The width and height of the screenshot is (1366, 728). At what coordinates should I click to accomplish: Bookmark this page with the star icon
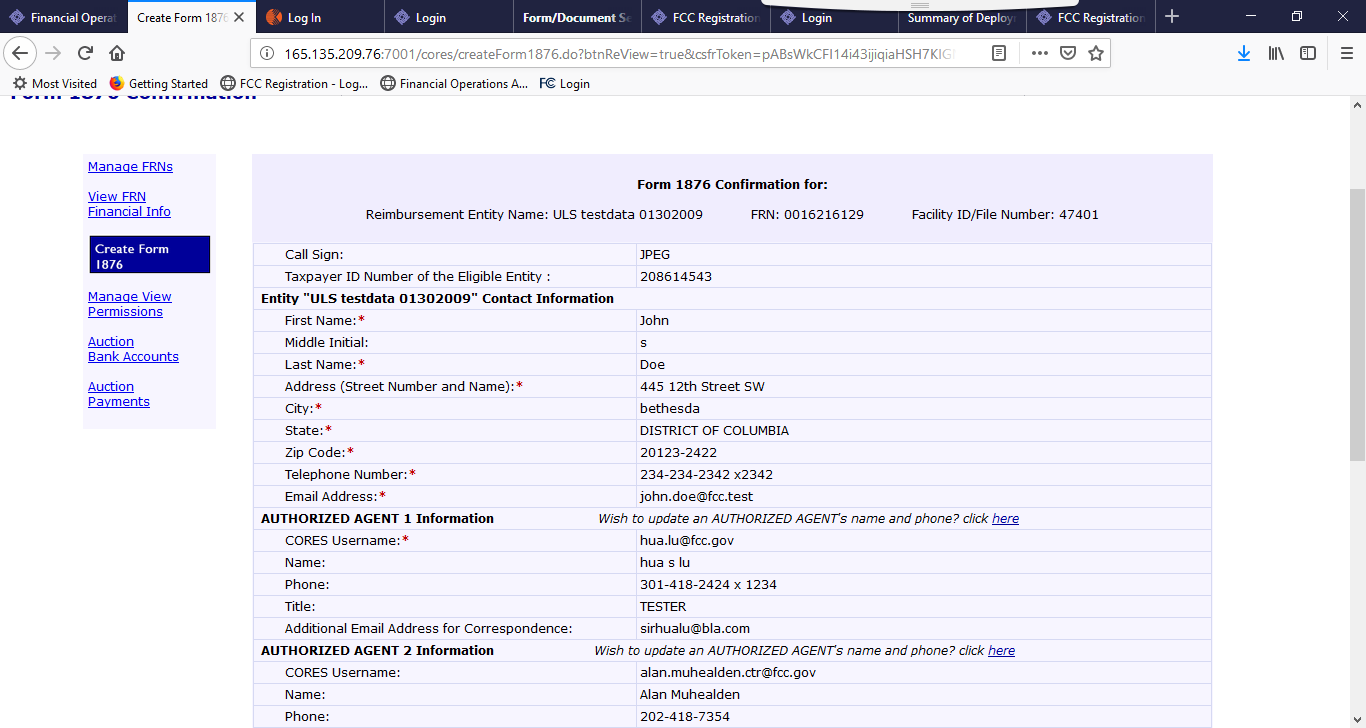(1096, 53)
